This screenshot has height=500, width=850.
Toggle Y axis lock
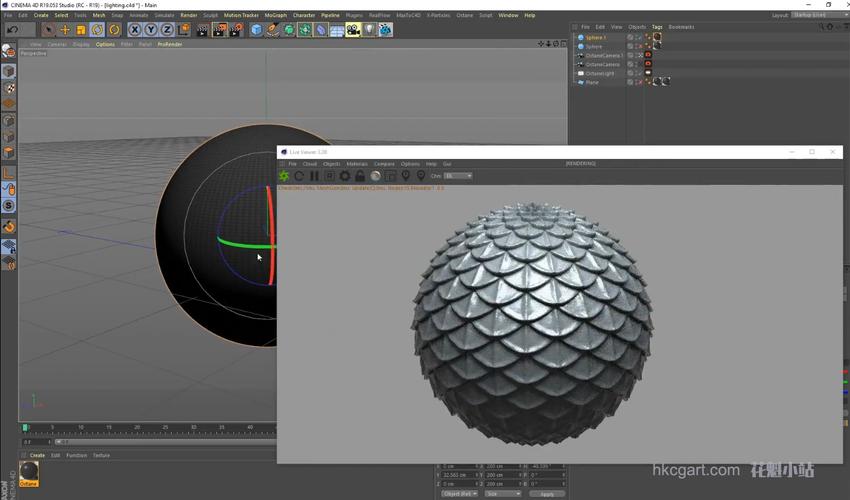(x=151, y=30)
